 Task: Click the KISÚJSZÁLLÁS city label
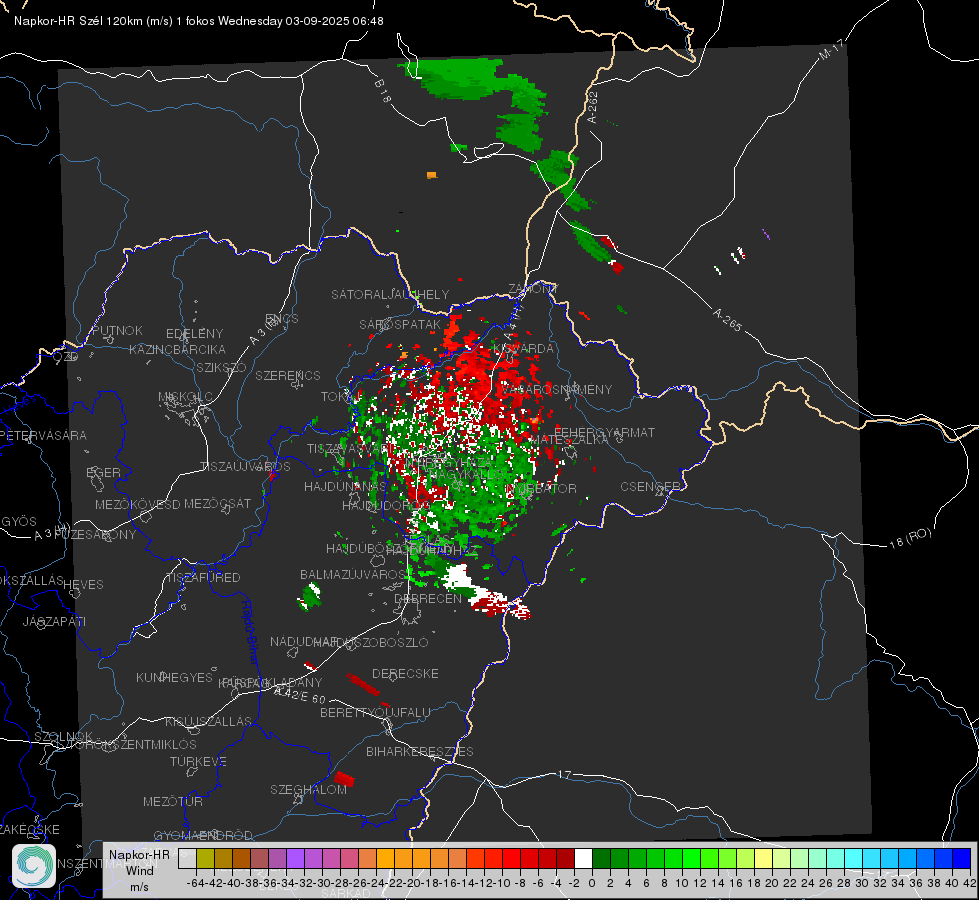[x=208, y=721]
